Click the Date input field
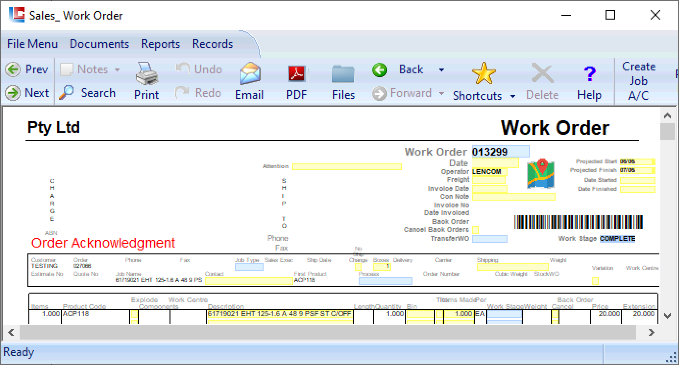 tap(495, 163)
